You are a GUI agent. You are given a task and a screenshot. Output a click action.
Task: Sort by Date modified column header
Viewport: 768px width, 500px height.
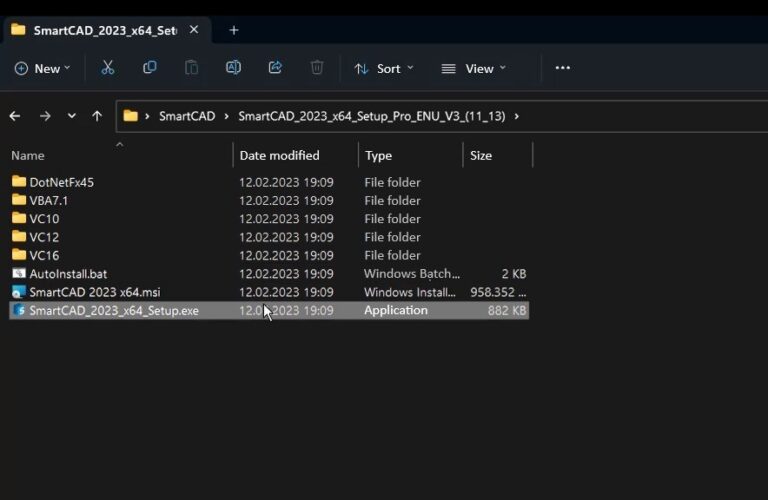[x=280, y=155]
